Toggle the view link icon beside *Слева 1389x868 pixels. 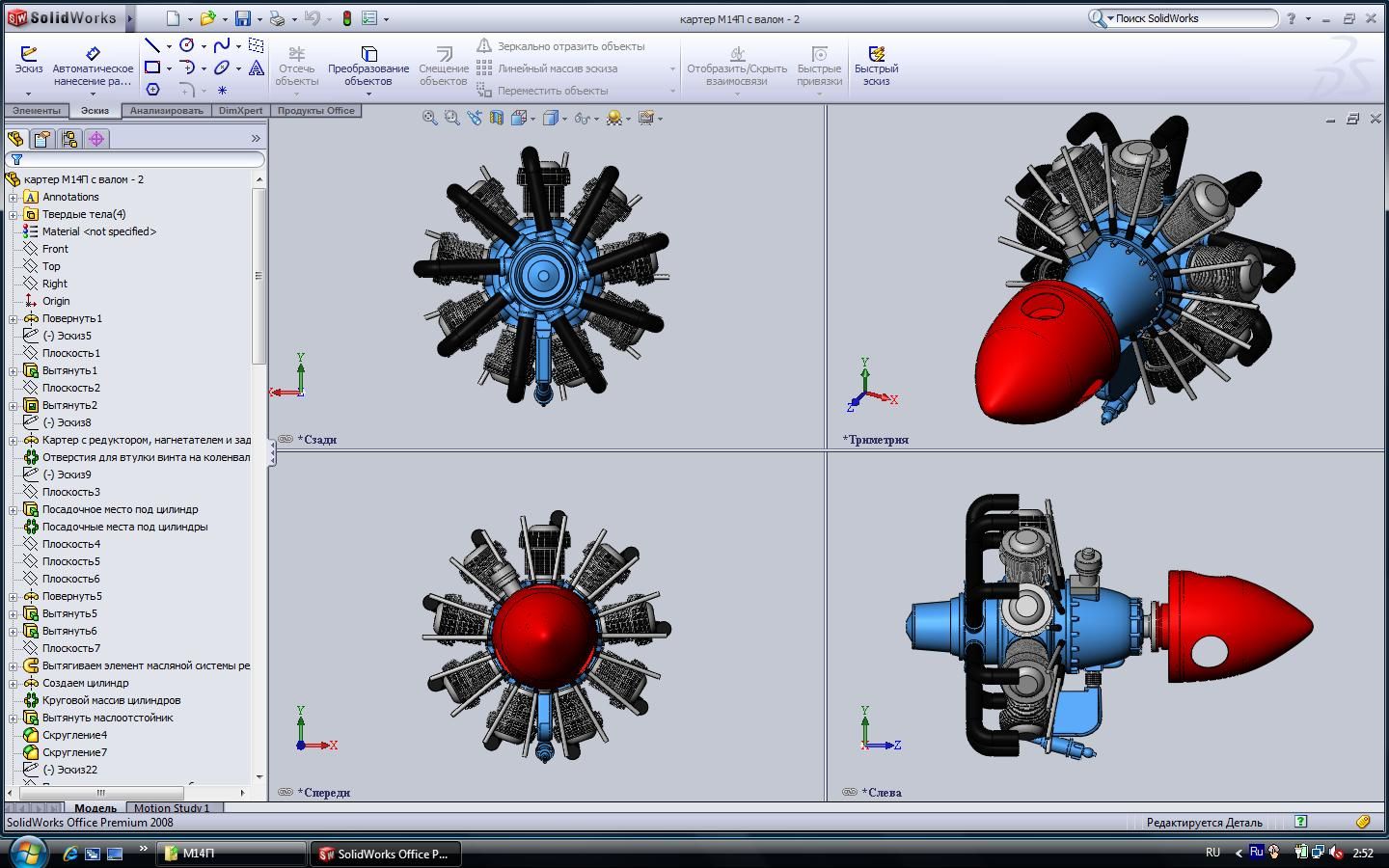coord(849,792)
